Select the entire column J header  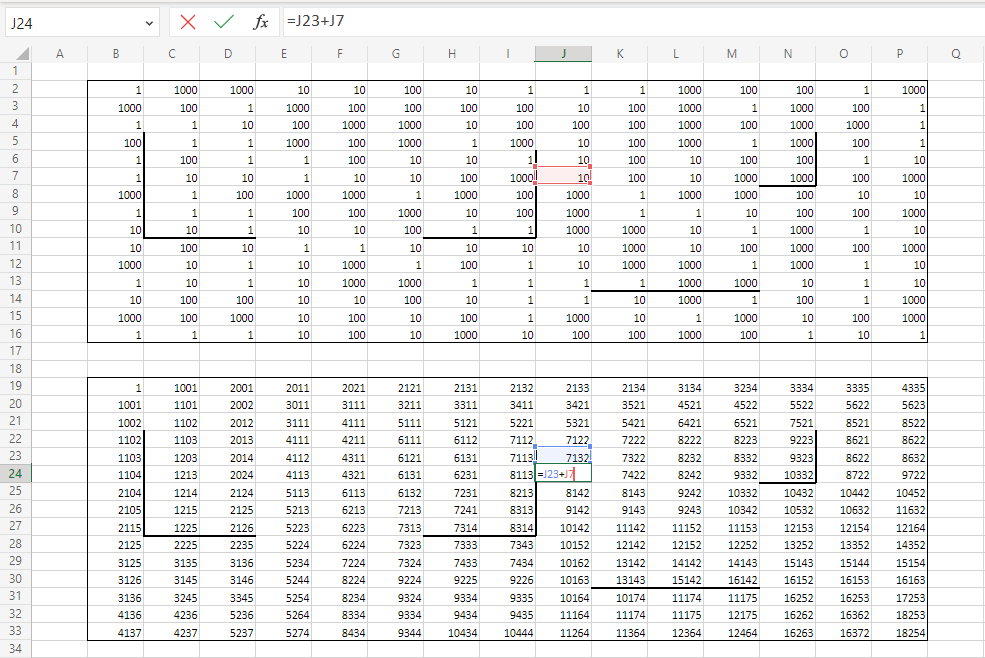pyautogui.click(x=563, y=54)
